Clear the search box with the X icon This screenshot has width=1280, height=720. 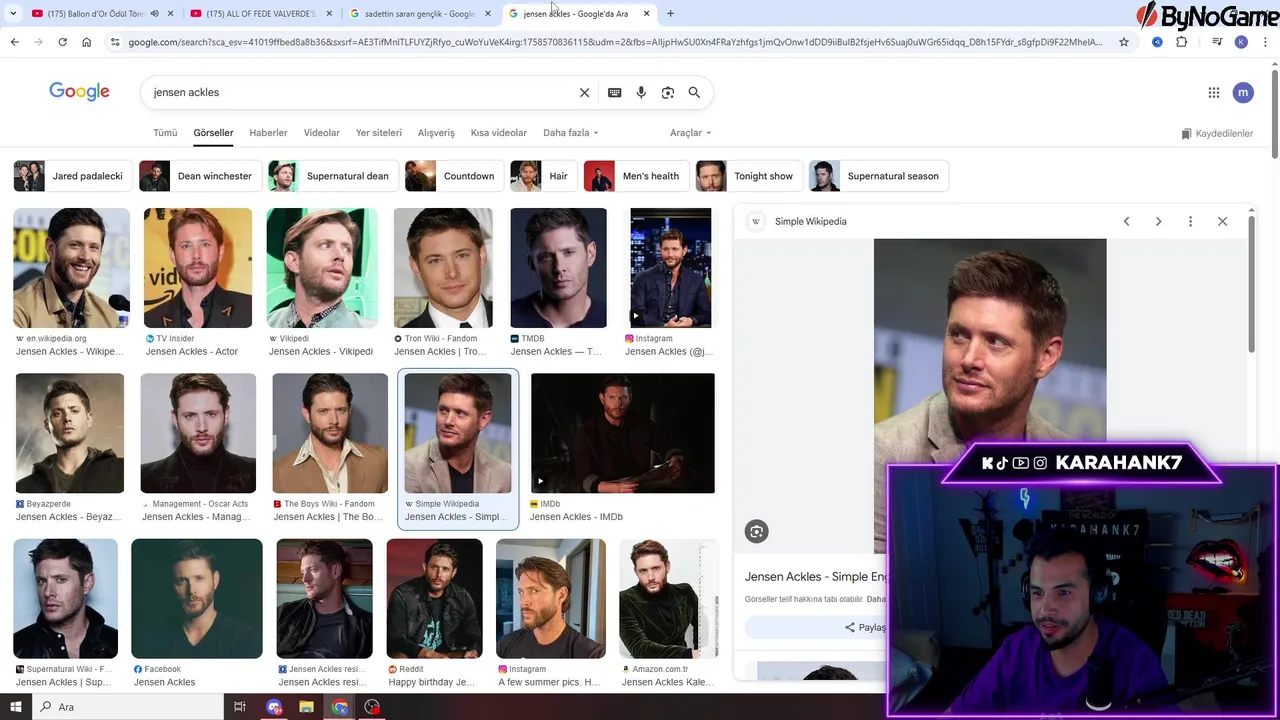tap(585, 92)
